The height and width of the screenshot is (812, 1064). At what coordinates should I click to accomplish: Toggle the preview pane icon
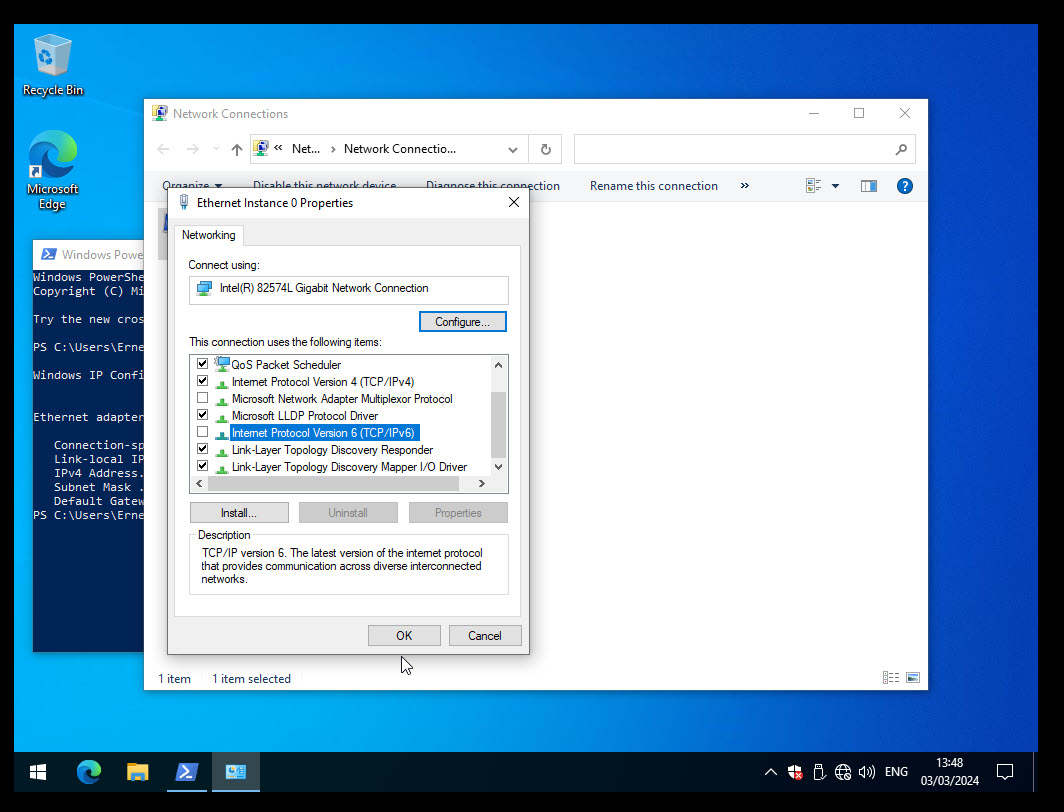coord(868,186)
